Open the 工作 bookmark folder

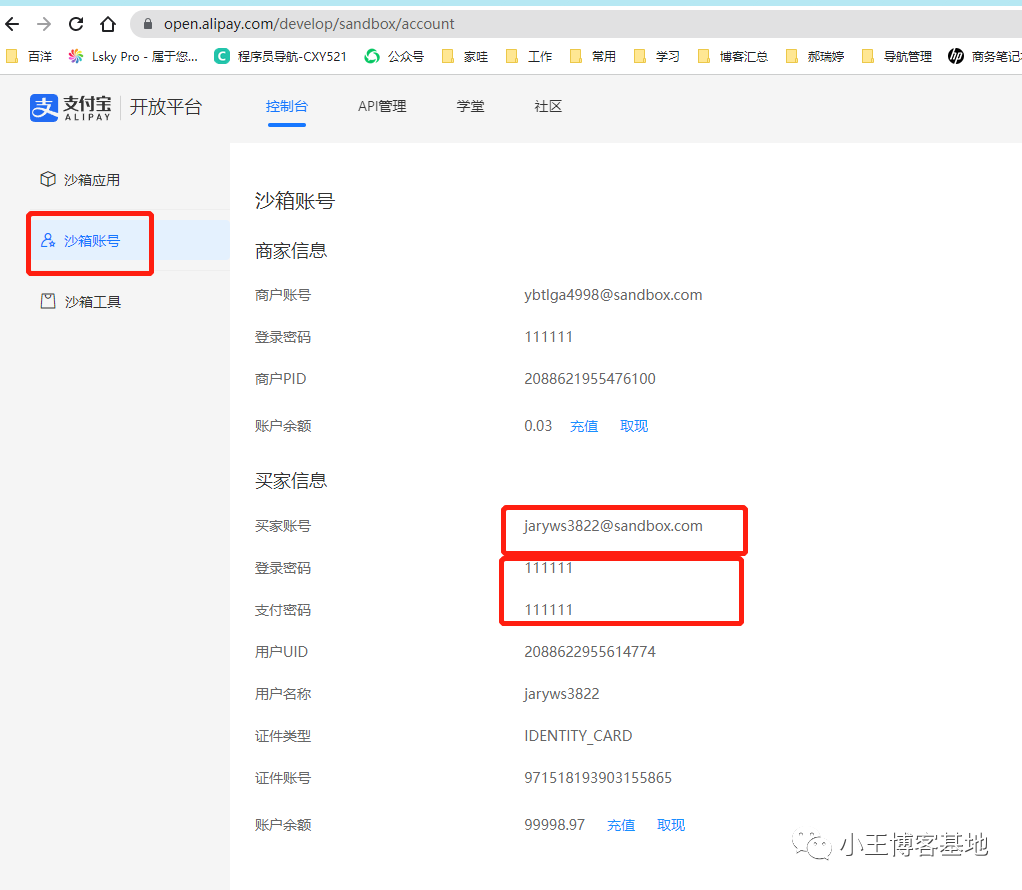pyautogui.click(x=529, y=57)
